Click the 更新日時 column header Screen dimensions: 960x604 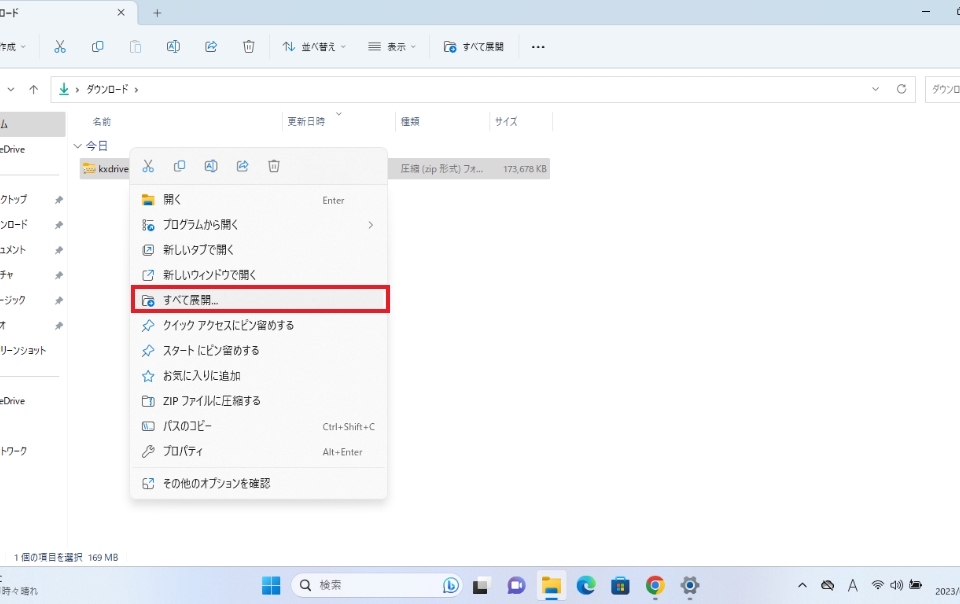(x=306, y=121)
